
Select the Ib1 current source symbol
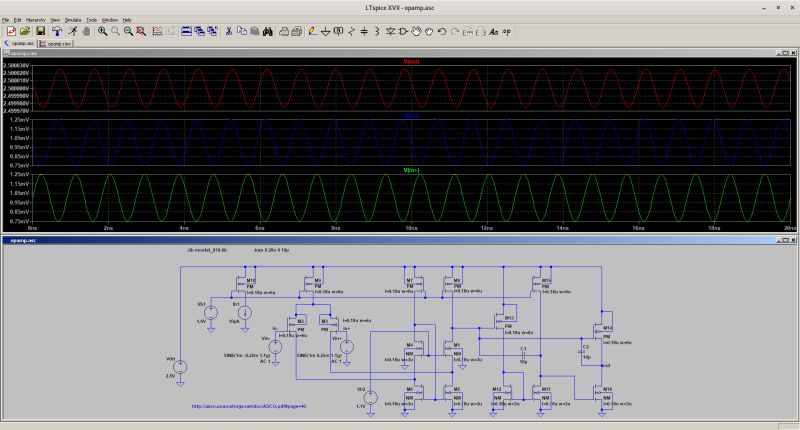pyautogui.click(x=245, y=313)
